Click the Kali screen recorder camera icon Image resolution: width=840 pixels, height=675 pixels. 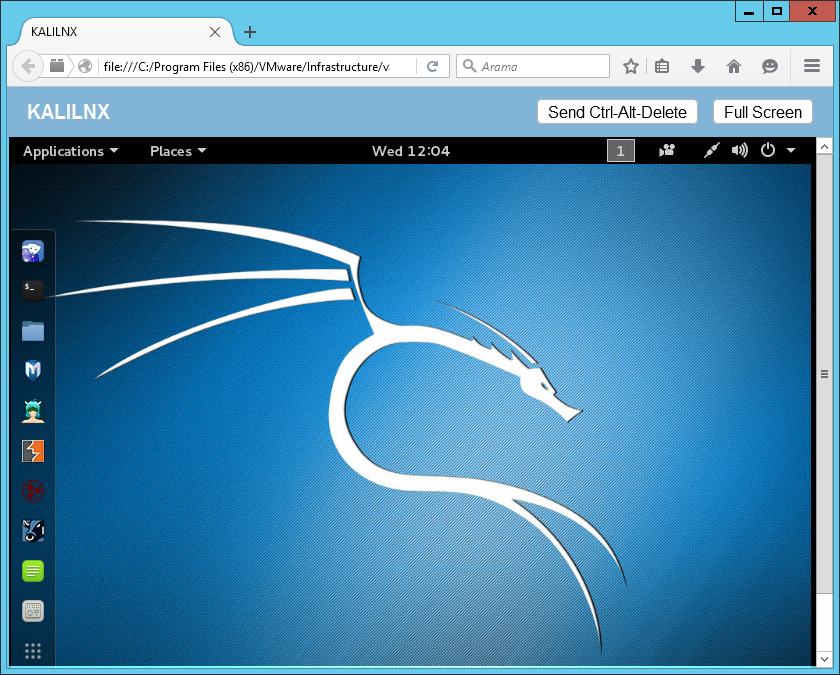coord(667,151)
